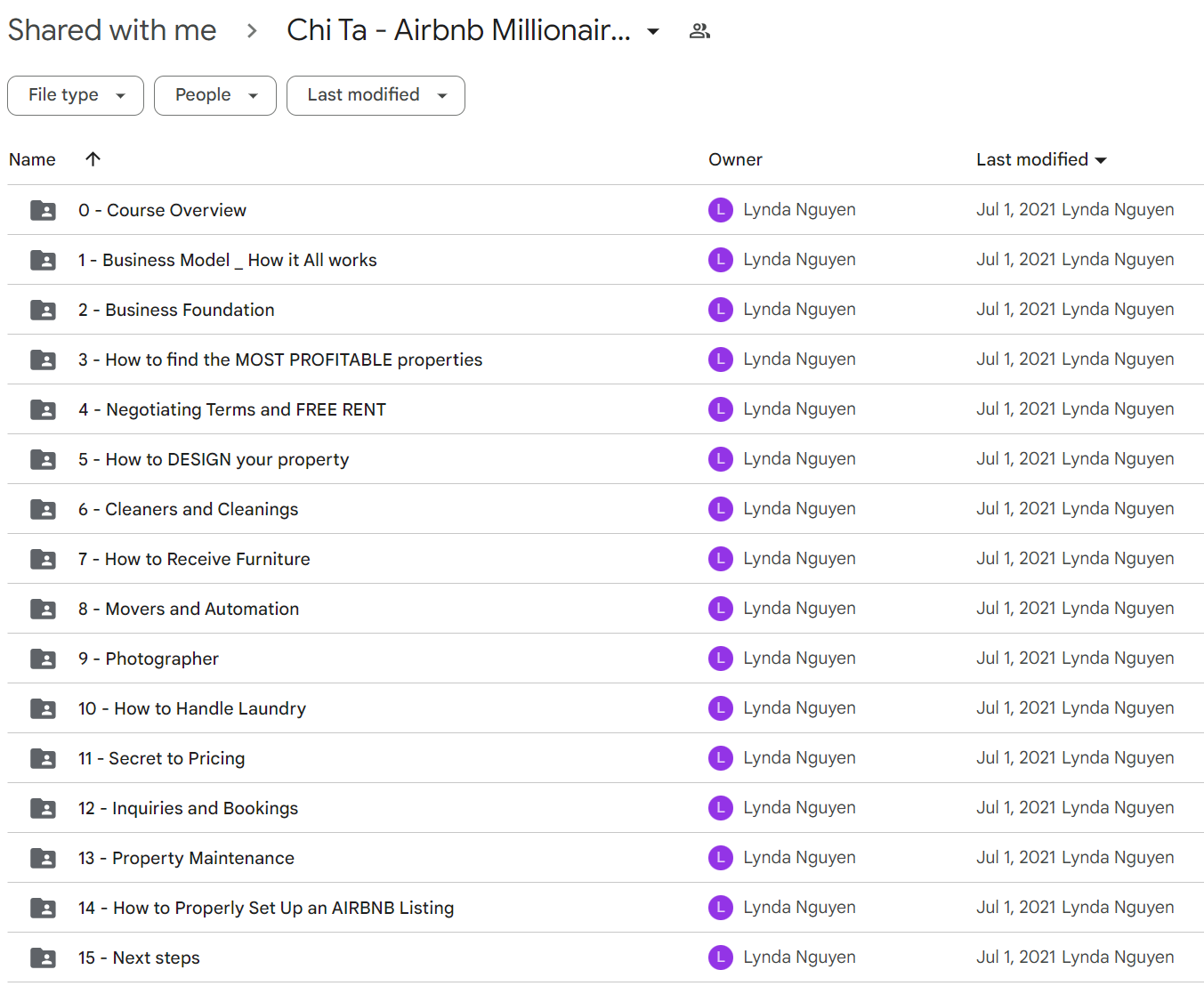Click owner avatar in Course Overview row
This screenshot has width=1204, height=986.
721,210
